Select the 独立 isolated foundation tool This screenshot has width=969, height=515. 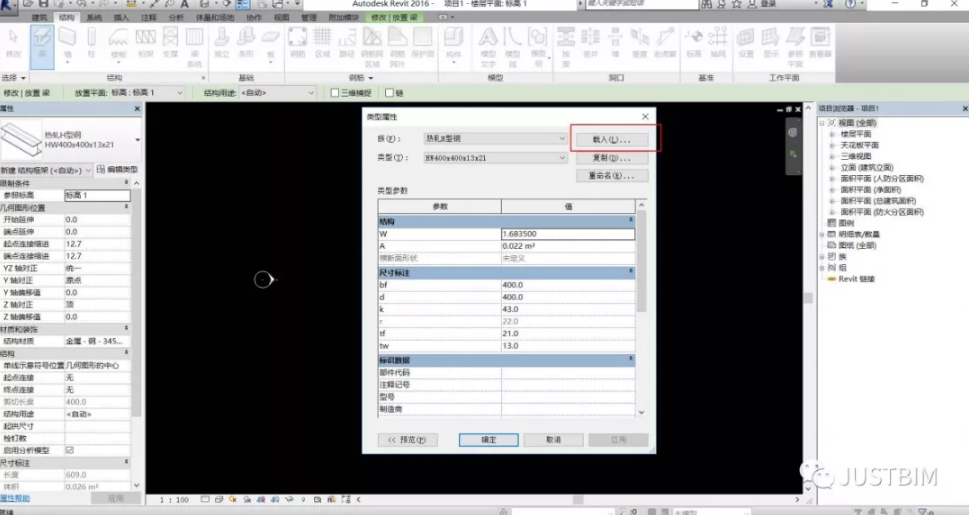[x=221, y=43]
